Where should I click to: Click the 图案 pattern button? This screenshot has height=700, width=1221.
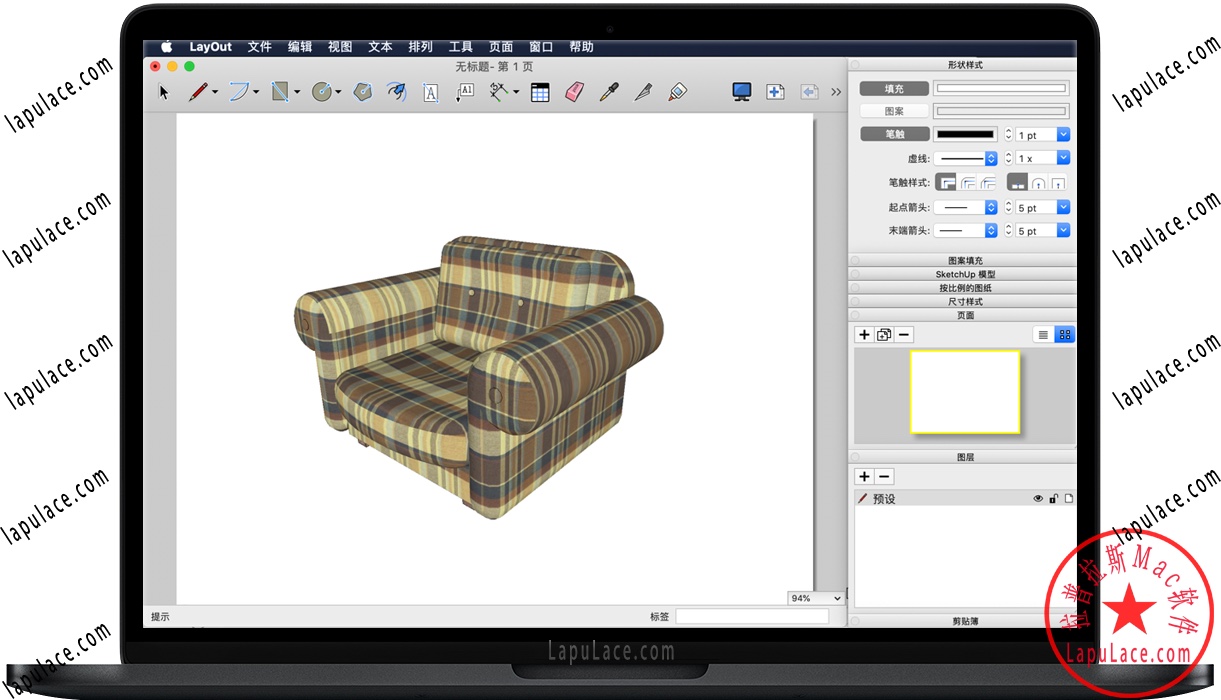coord(894,111)
